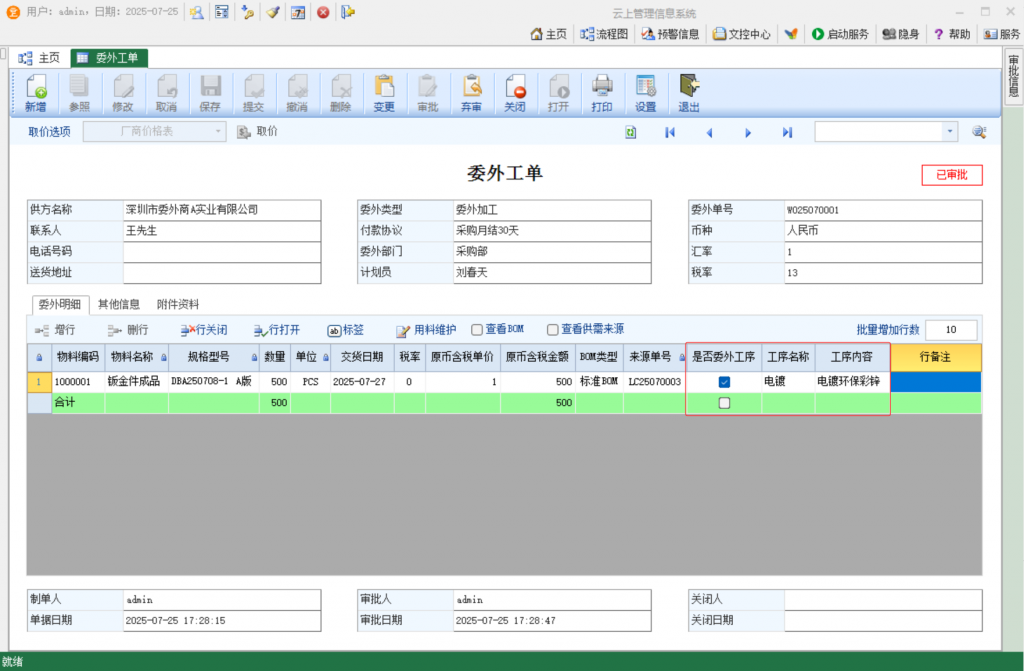Click the LC25070003 source number cell
This screenshot has height=671, width=1024.
654,382
